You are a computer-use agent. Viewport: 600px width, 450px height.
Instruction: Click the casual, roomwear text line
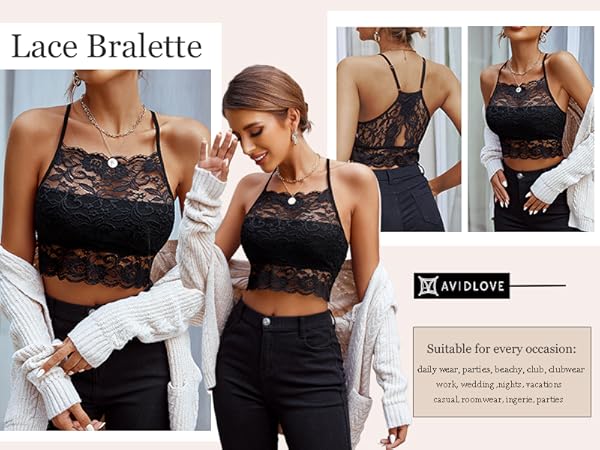(498, 399)
